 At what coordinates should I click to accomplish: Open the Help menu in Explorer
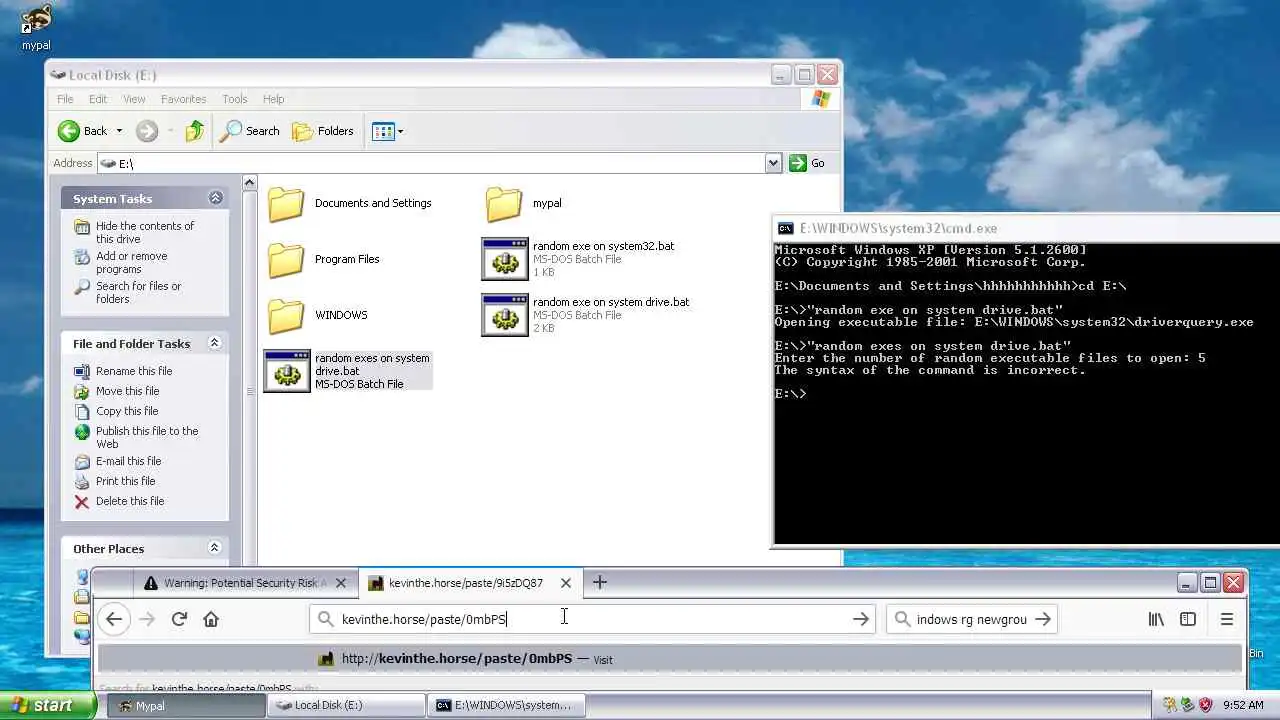pyautogui.click(x=274, y=99)
